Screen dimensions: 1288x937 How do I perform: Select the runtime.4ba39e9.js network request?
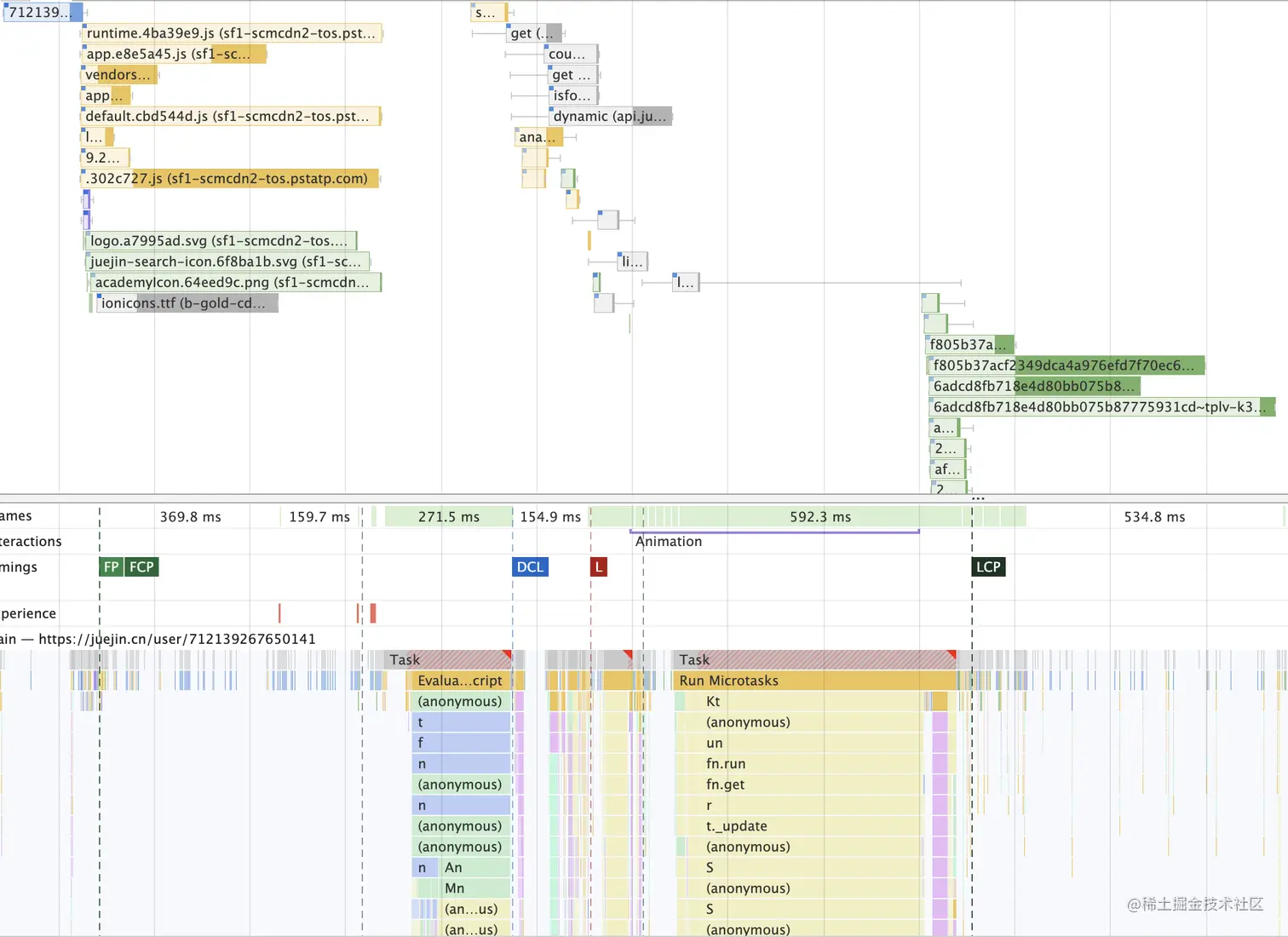(232, 33)
